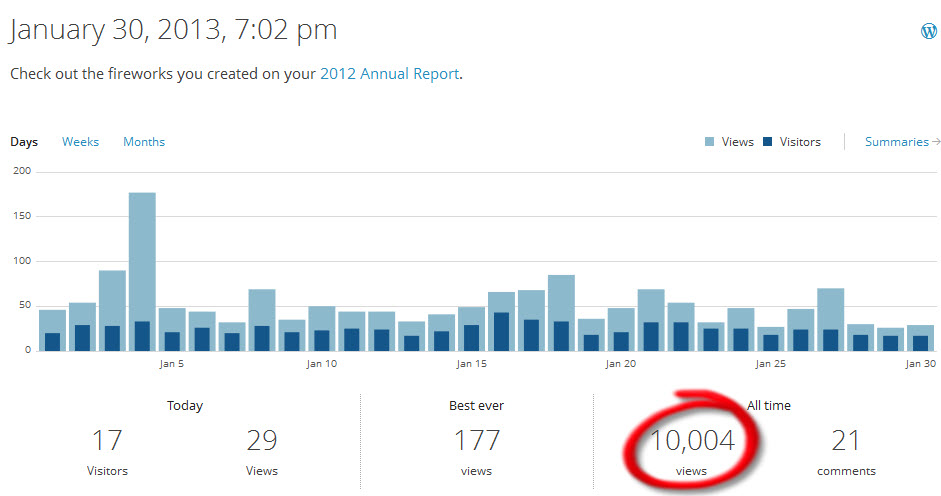Switch to the Weeks tab
Image resolution: width=941 pixels, height=496 pixels.
80,142
